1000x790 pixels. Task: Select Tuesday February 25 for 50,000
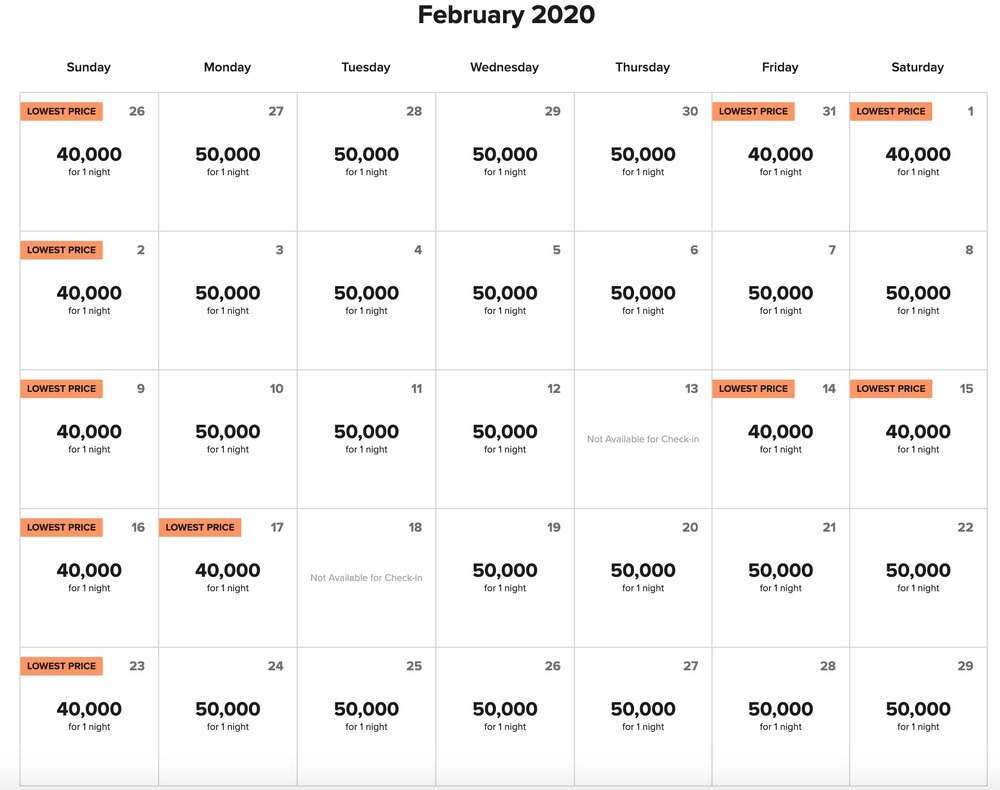pyautogui.click(x=366, y=715)
